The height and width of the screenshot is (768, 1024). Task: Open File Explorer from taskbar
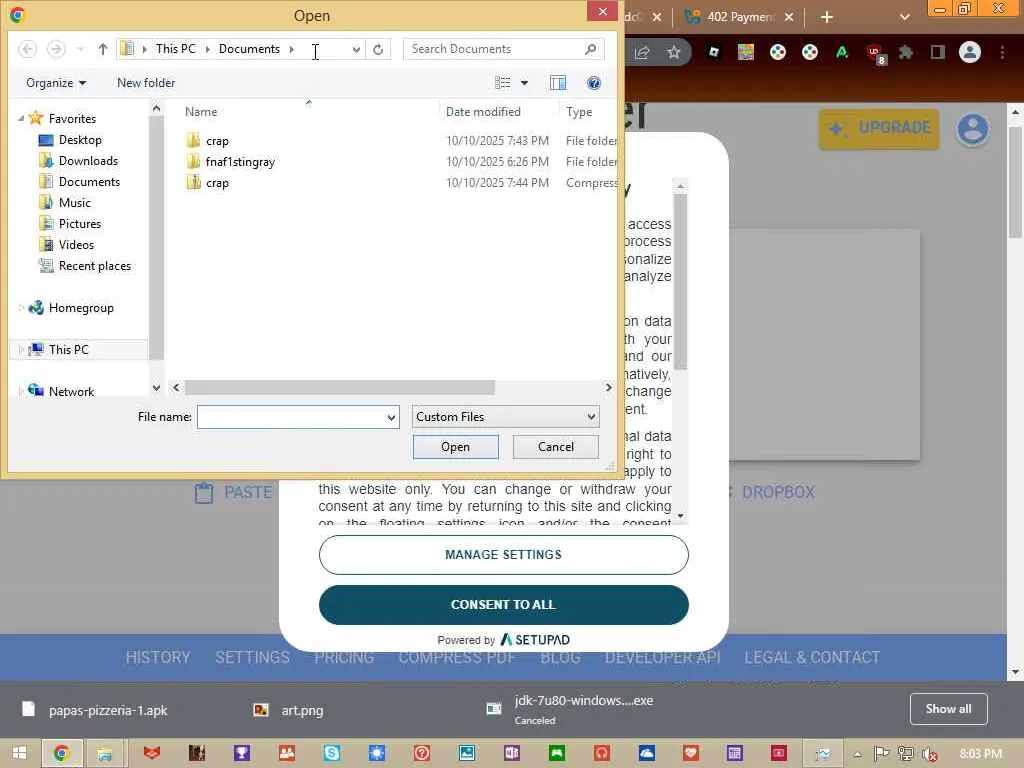104,754
